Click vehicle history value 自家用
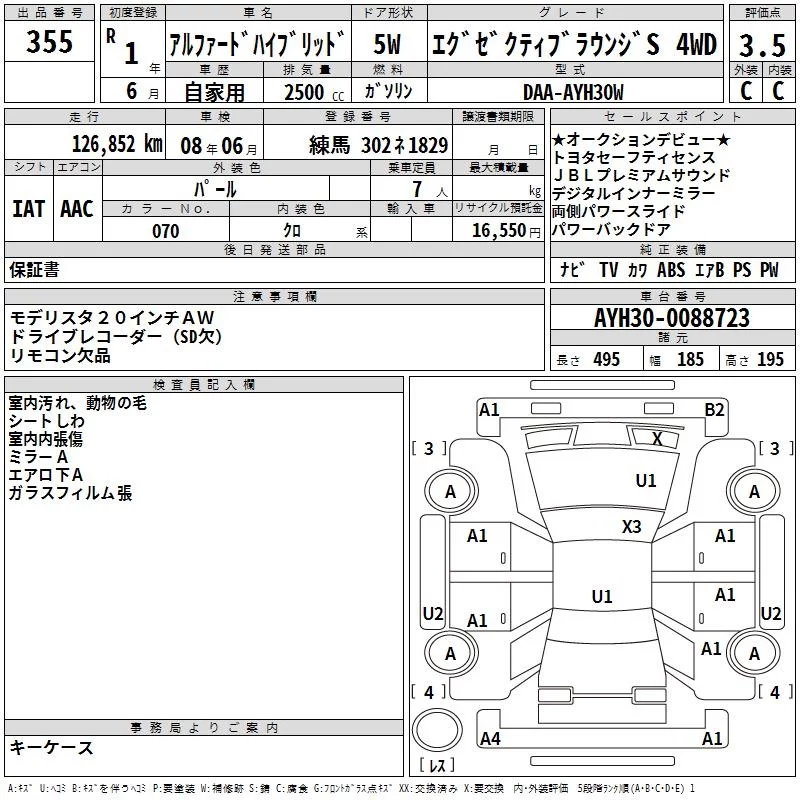 (x=214, y=92)
